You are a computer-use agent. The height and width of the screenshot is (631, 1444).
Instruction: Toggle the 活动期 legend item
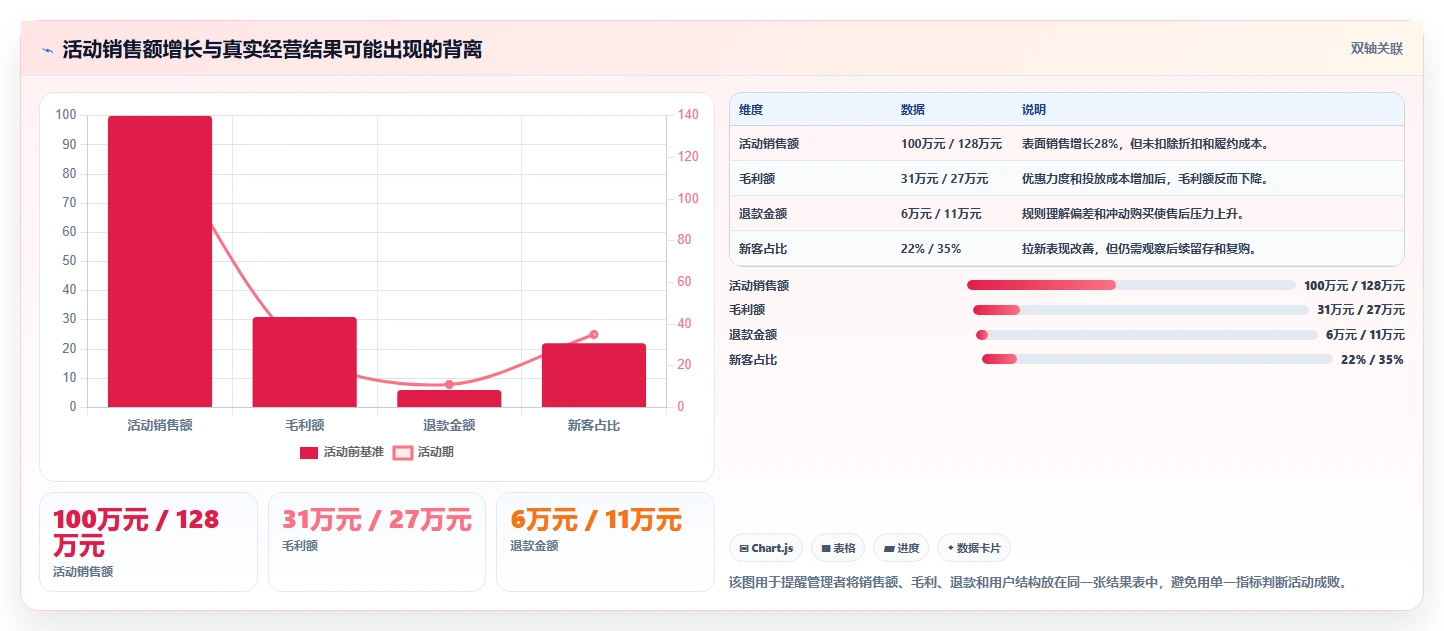click(x=423, y=452)
